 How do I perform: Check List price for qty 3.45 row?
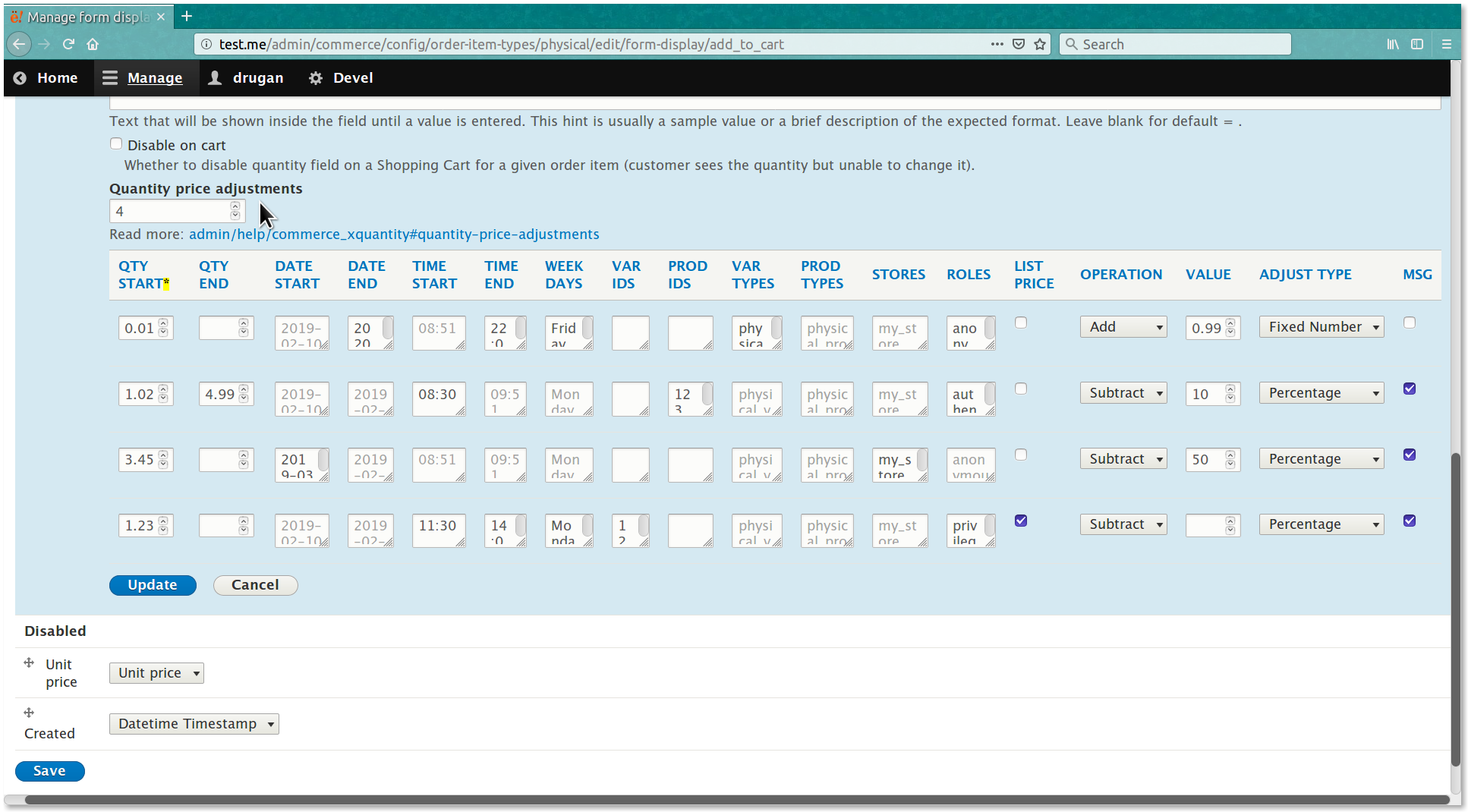tap(1021, 455)
